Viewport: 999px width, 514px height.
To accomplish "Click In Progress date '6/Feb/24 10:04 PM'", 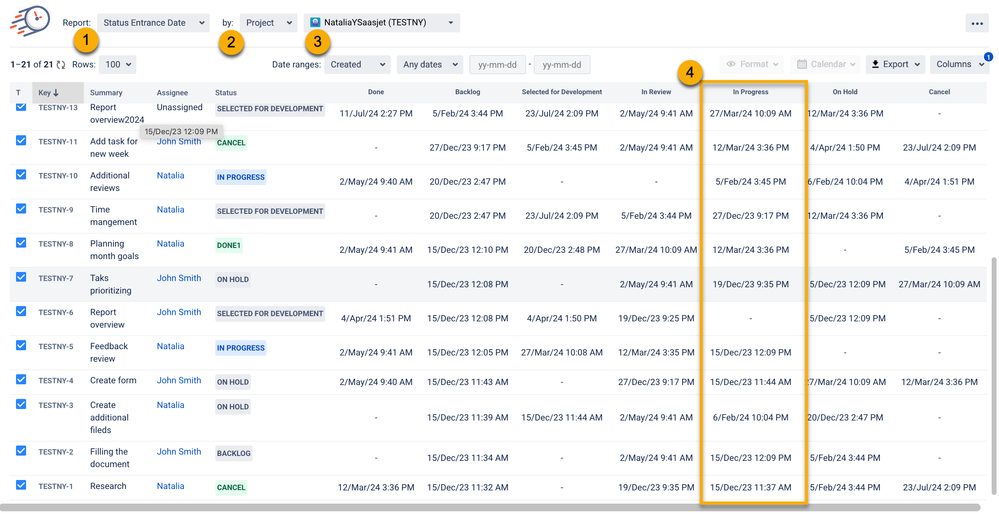I will click(x=751, y=418).
